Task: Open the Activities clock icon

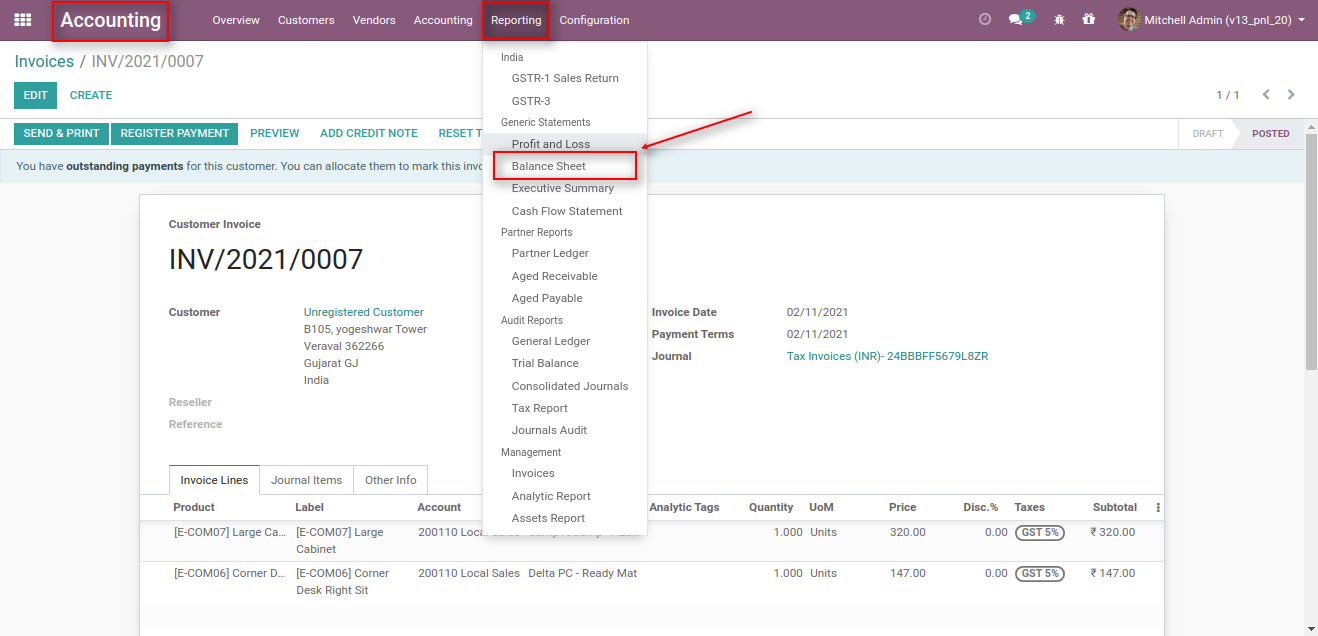Action: [x=984, y=18]
